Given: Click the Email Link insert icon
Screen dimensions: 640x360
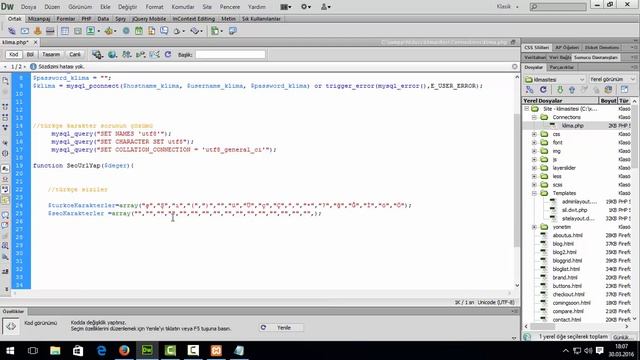Looking at the screenshot, I should 25,31.
